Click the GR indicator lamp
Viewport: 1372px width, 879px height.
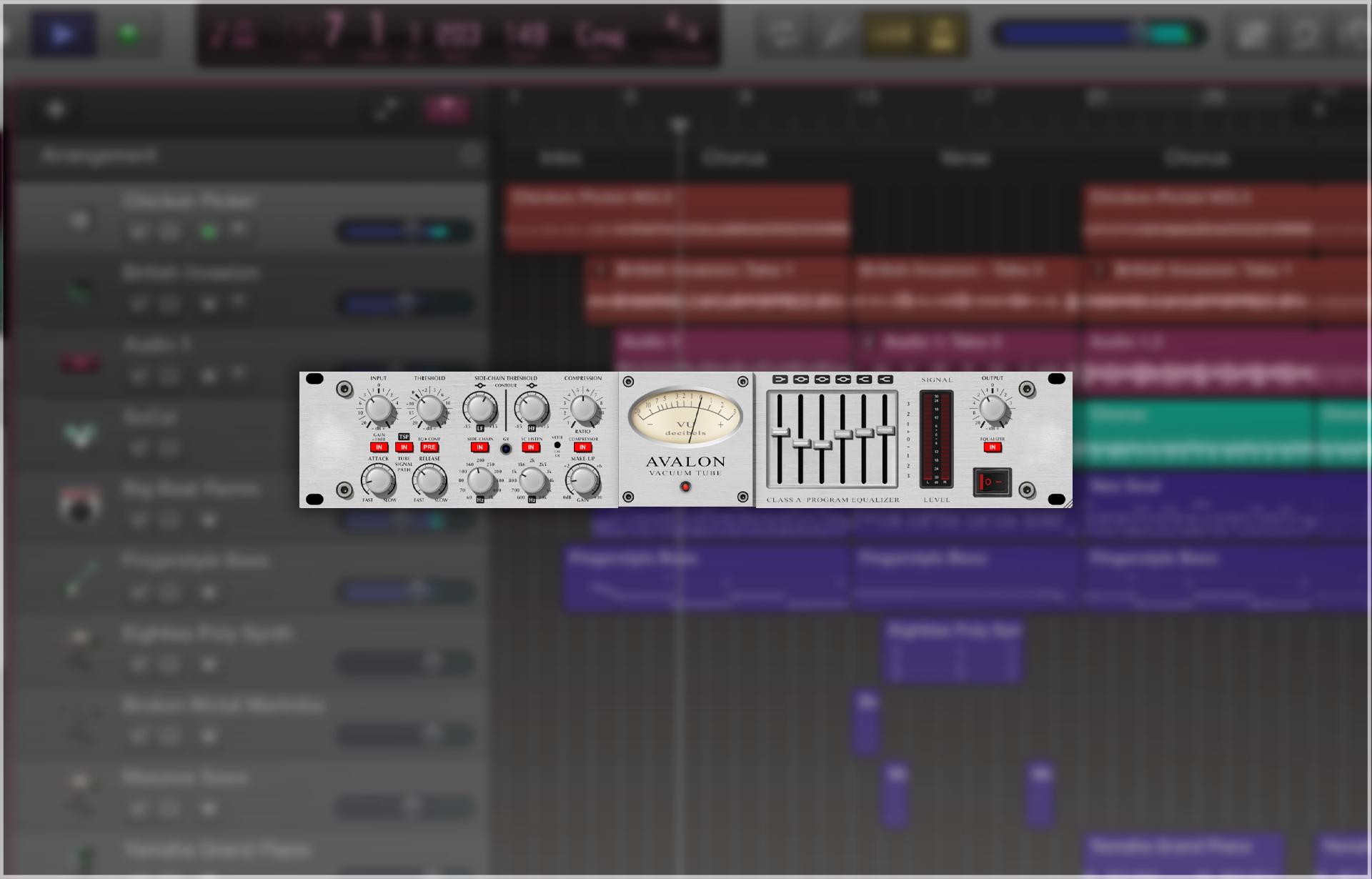coord(506,449)
